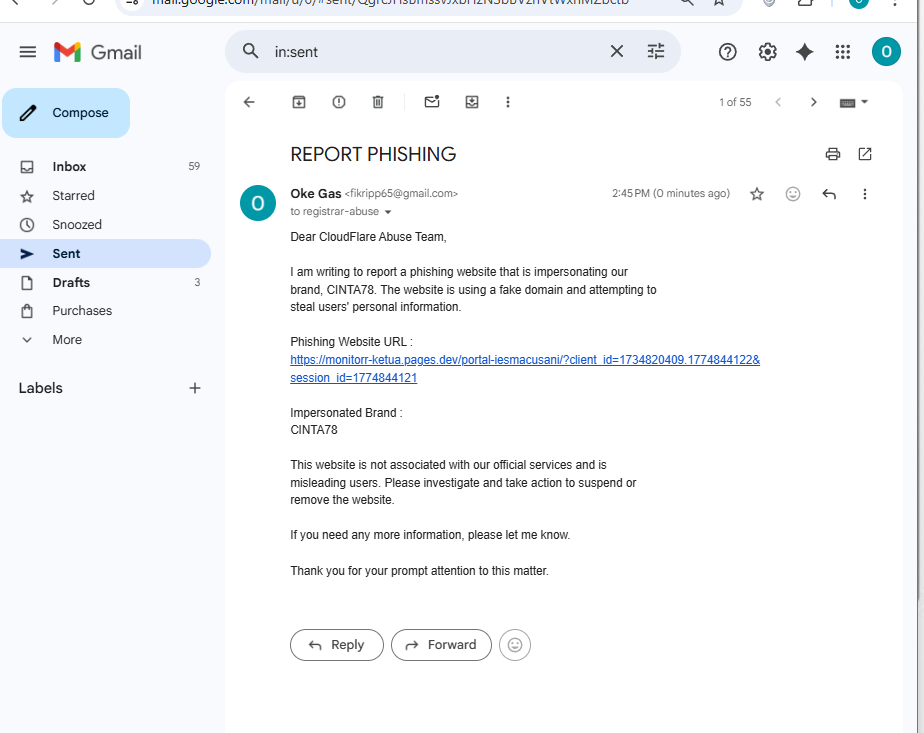The width and height of the screenshot is (924, 733).
Task: Go to the older message arrow
Action: tap(813, 102)
